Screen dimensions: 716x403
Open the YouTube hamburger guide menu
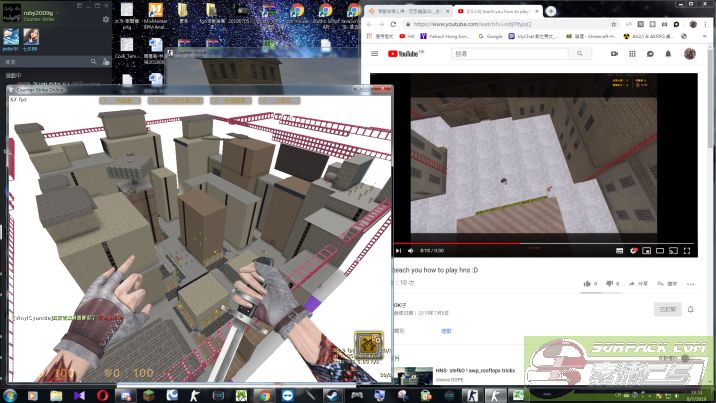pos(374,53)
